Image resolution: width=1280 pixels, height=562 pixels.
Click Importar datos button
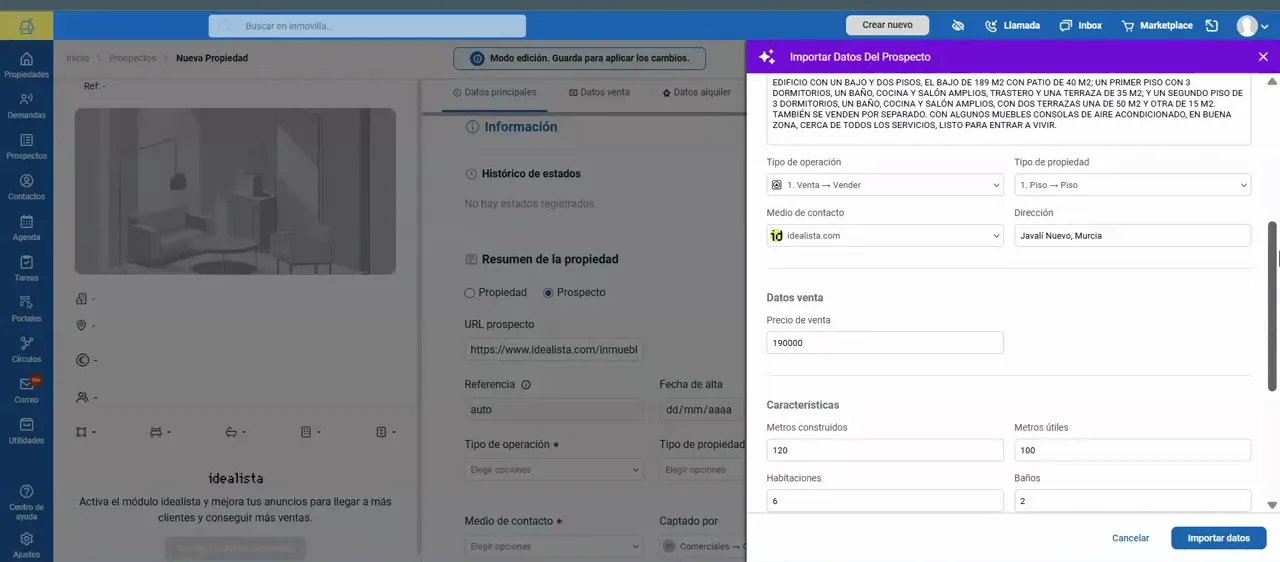1218,538
